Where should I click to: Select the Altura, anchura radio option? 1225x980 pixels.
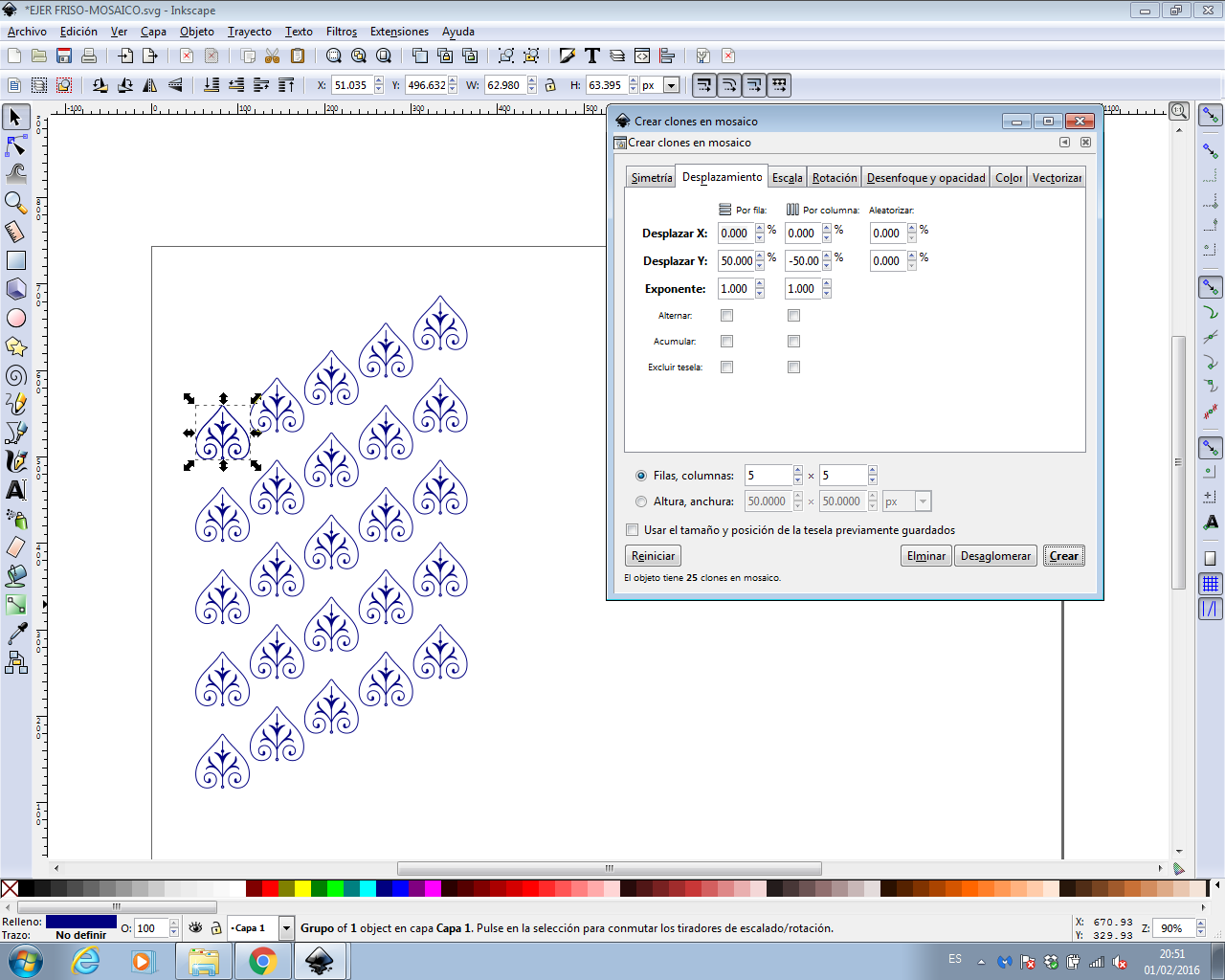(x=641, y=501)
